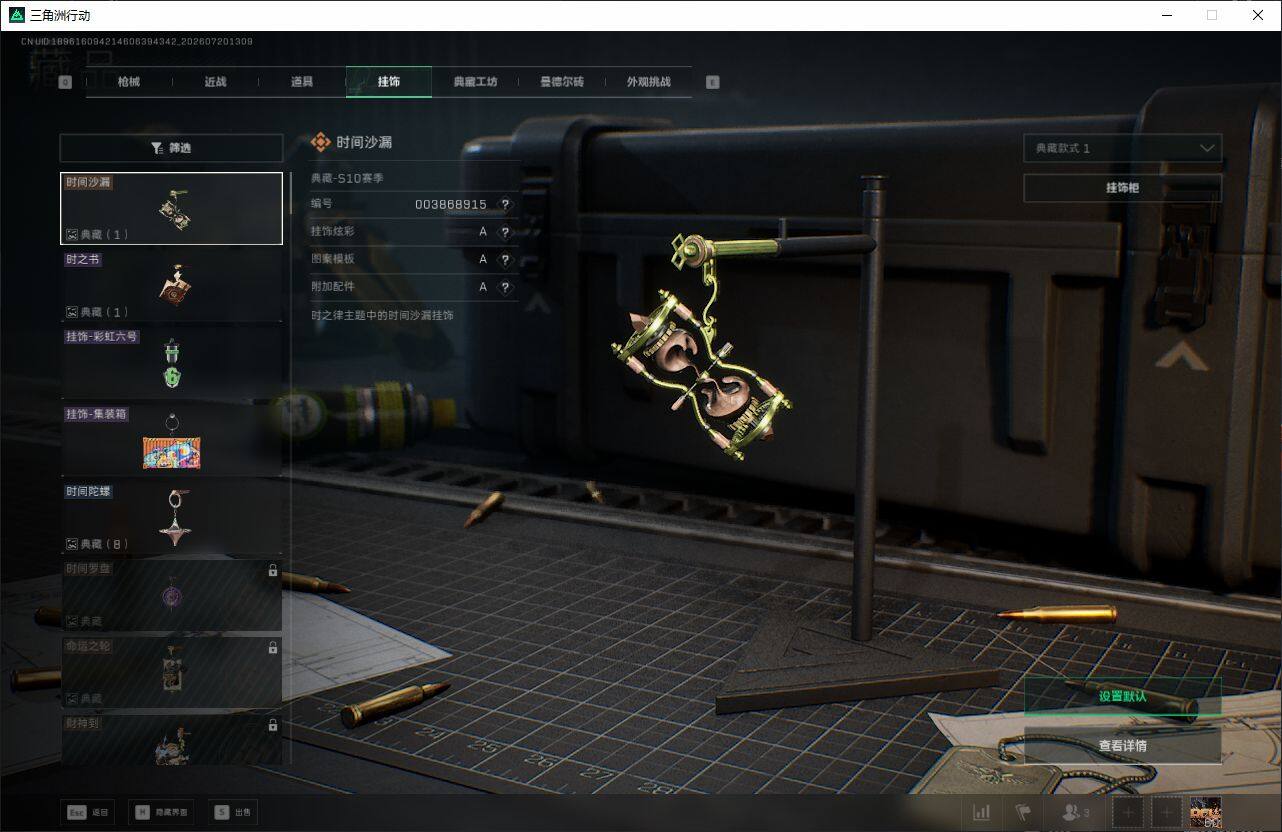This screenshot has height=832, width=1282.
Task: Click the question mark next to 附加配件
Action: click(x=505, y=287)
